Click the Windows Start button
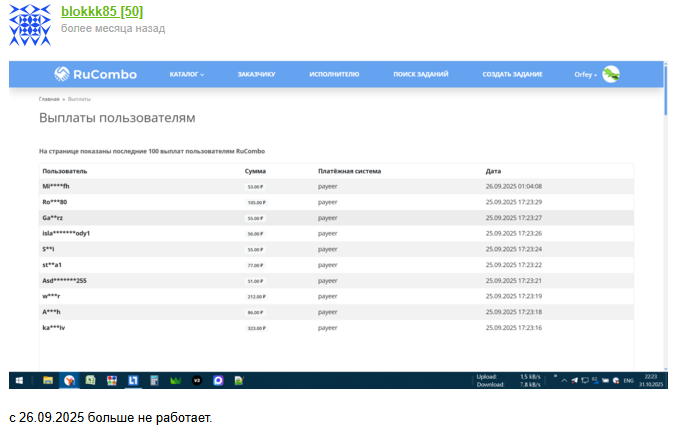 coord(20,381)
